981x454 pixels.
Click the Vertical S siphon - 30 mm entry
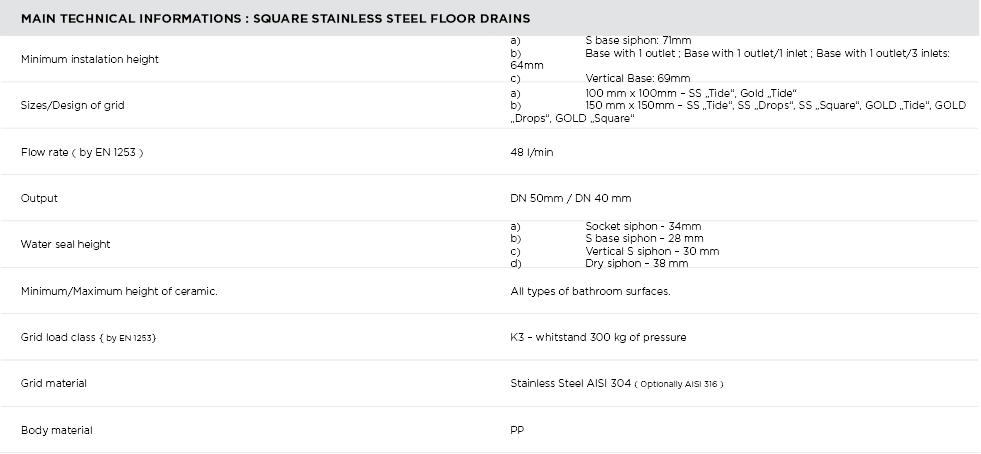(652, 251)
